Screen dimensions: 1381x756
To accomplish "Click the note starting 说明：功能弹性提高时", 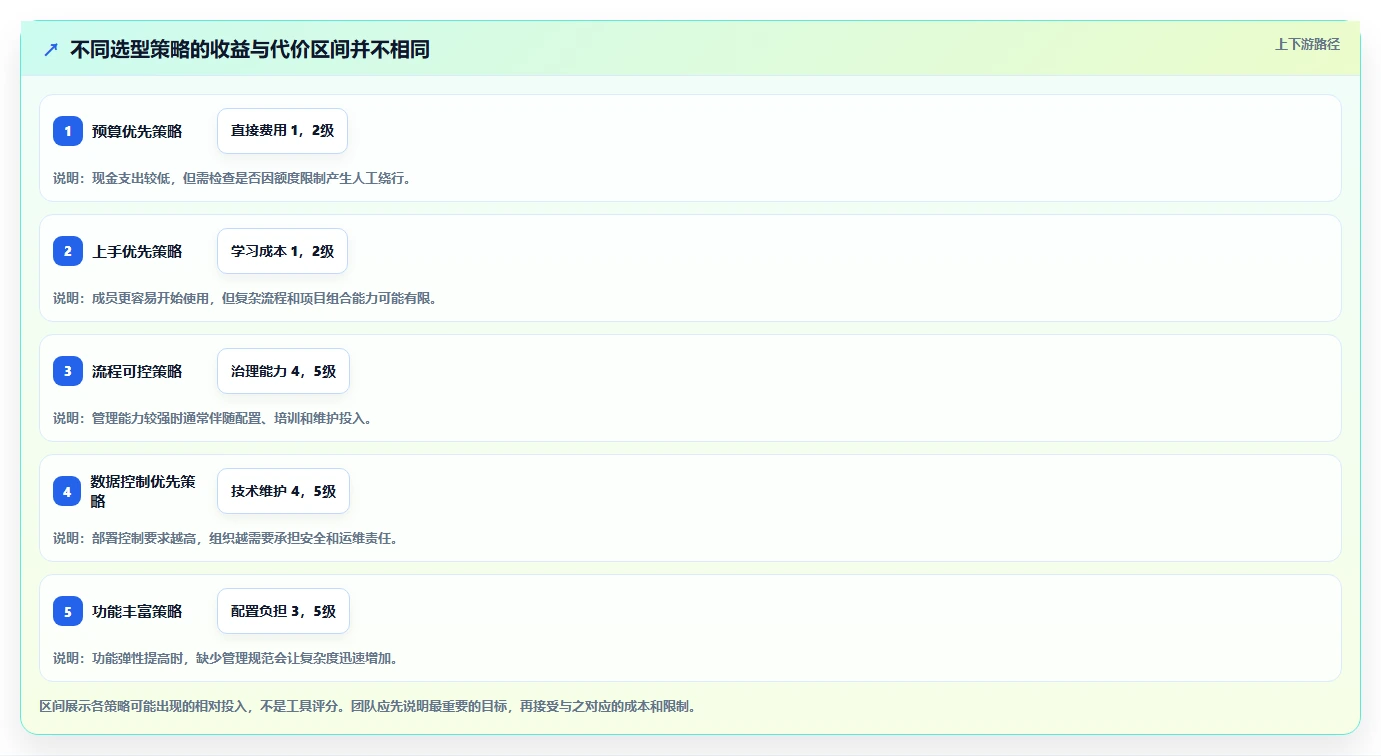I will [x=226, y=658].
